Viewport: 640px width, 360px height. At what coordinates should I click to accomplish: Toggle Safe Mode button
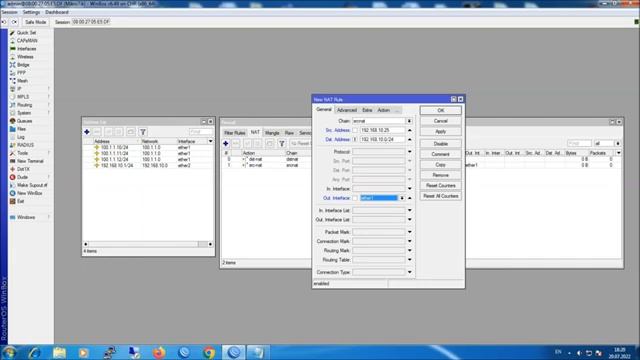click(35, 22)
